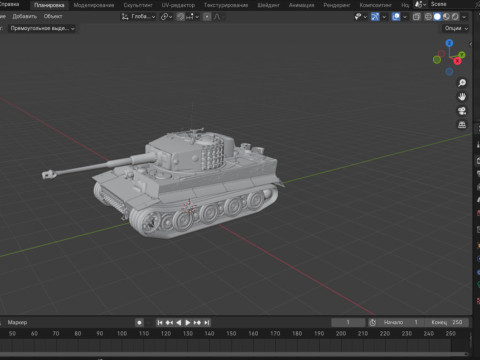
Task: Open the Моделирование workspace tab
Action: pyautogui.click(x=94, y=5)
